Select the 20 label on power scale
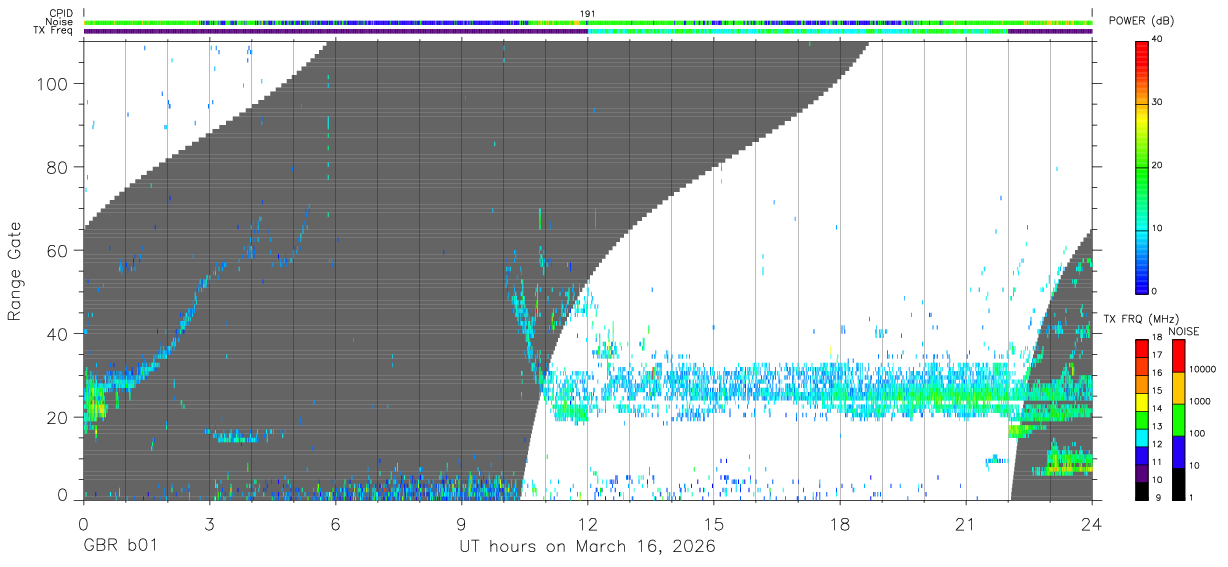This screenshot has height=567, width=1228. [1157, 166]
